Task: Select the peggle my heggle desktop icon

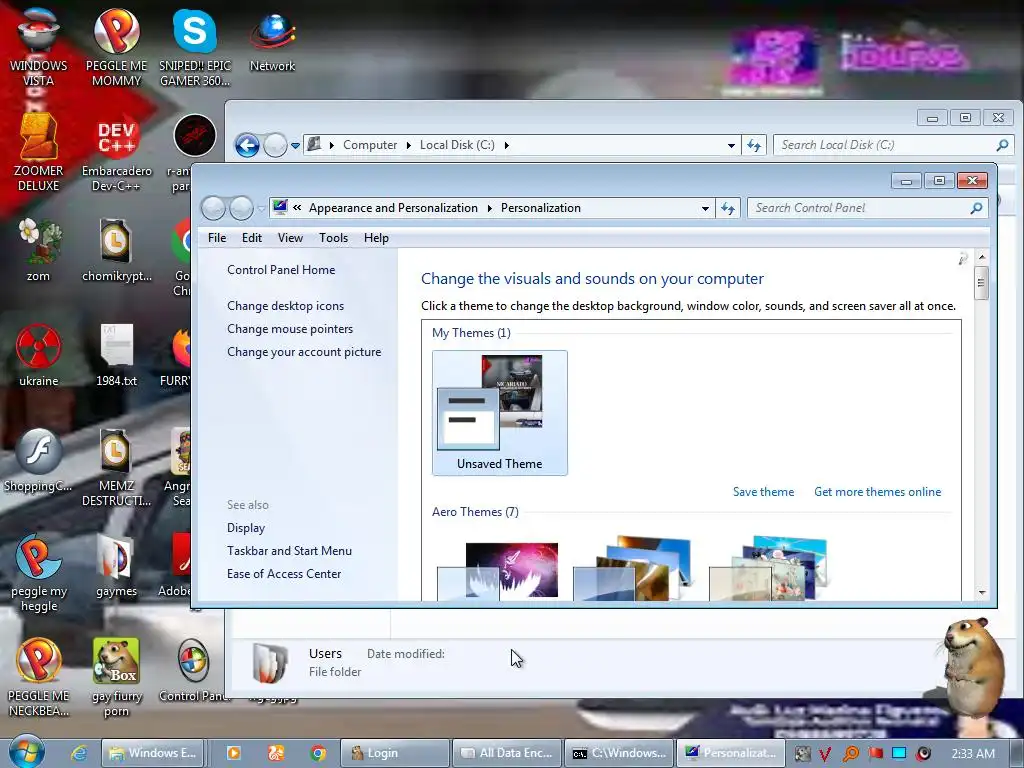Action: point(39,573)
